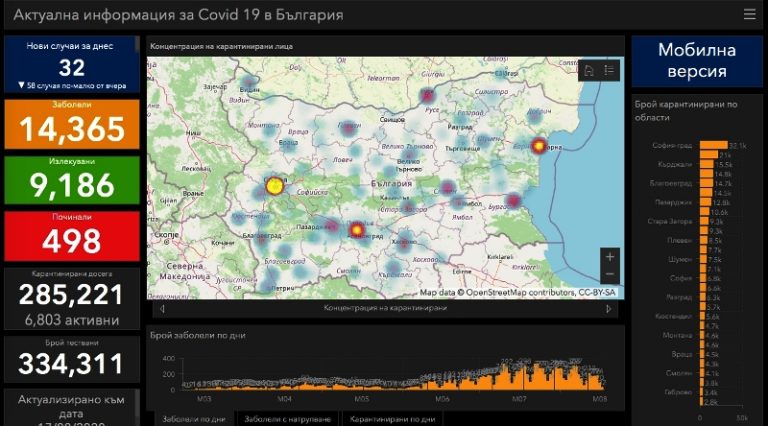Screen dimensions: 768x426
Task: Select the Ruse hotspot on the map
Action: [x=427, y=95]
